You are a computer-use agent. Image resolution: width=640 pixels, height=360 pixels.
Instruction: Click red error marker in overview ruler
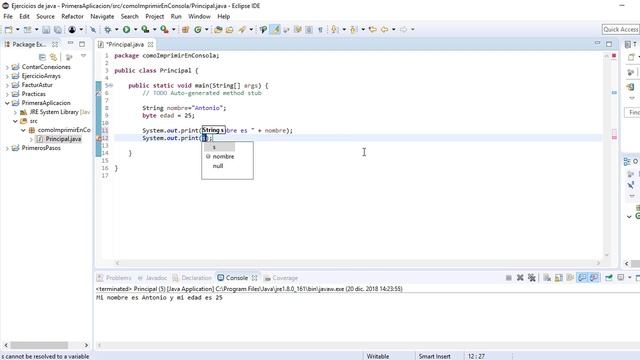tap(614, 138)
